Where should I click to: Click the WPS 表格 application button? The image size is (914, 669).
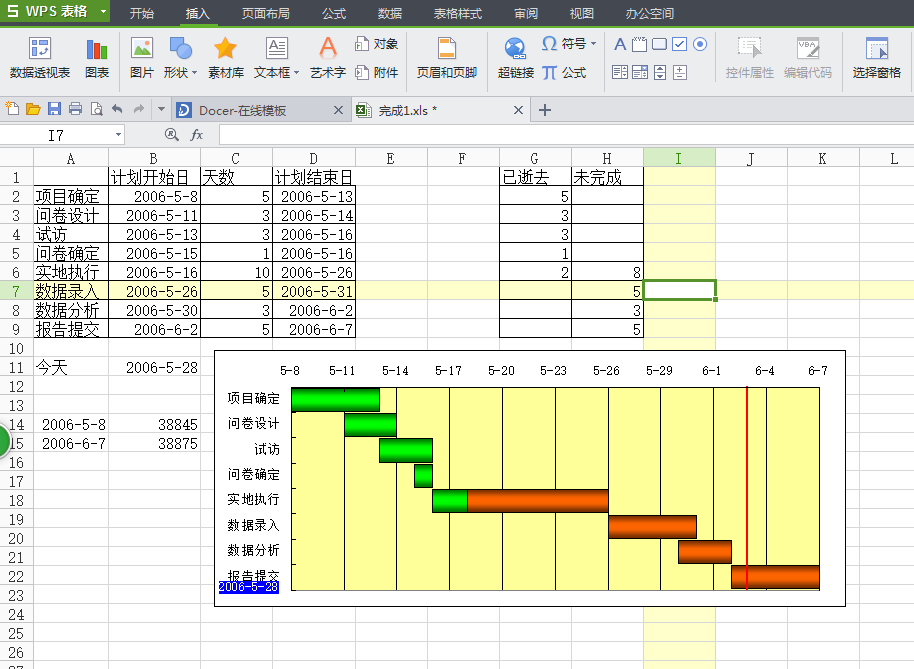click(55, 12)
